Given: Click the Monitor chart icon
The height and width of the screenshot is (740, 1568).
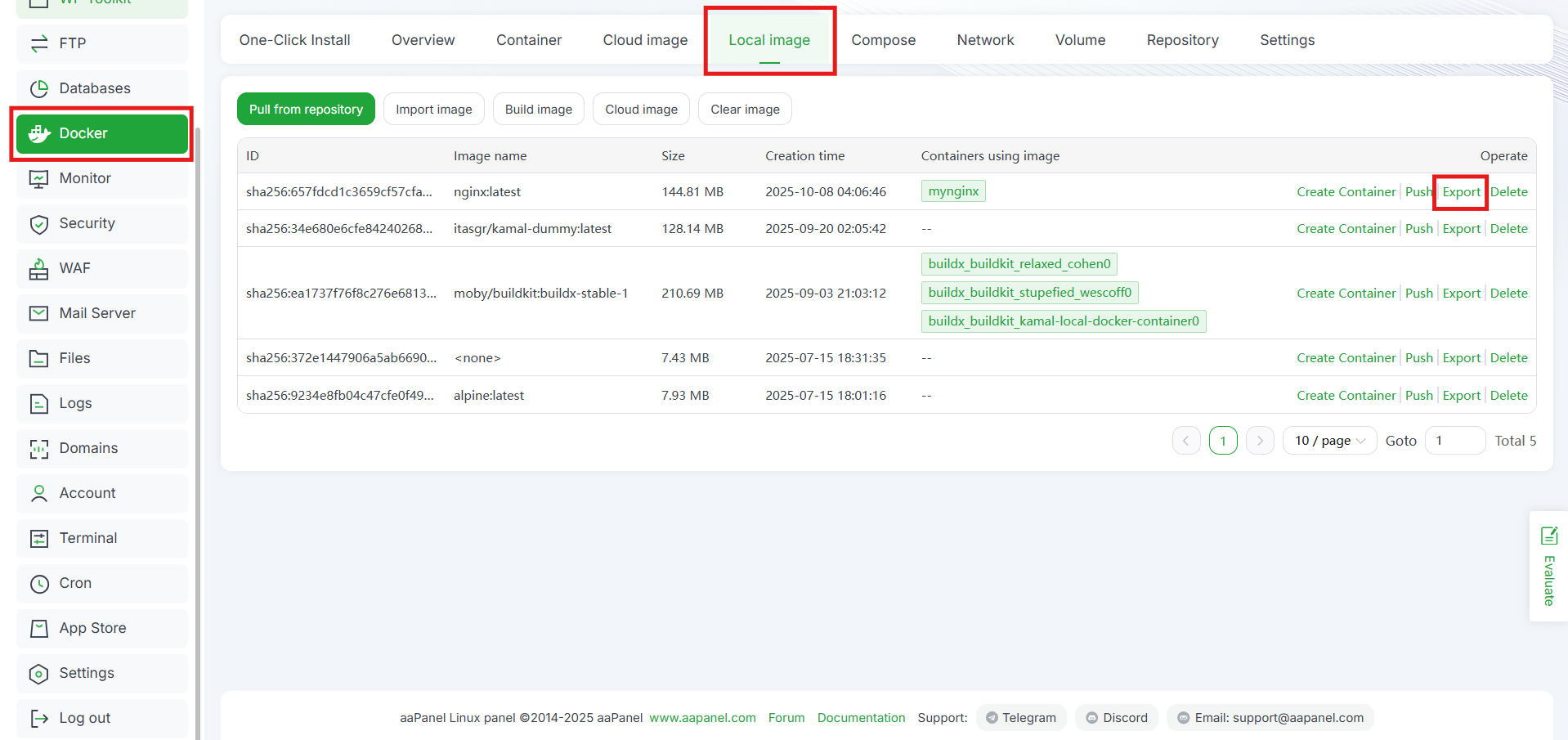Looking at the screenshot, I should click(x=39, y=178).
